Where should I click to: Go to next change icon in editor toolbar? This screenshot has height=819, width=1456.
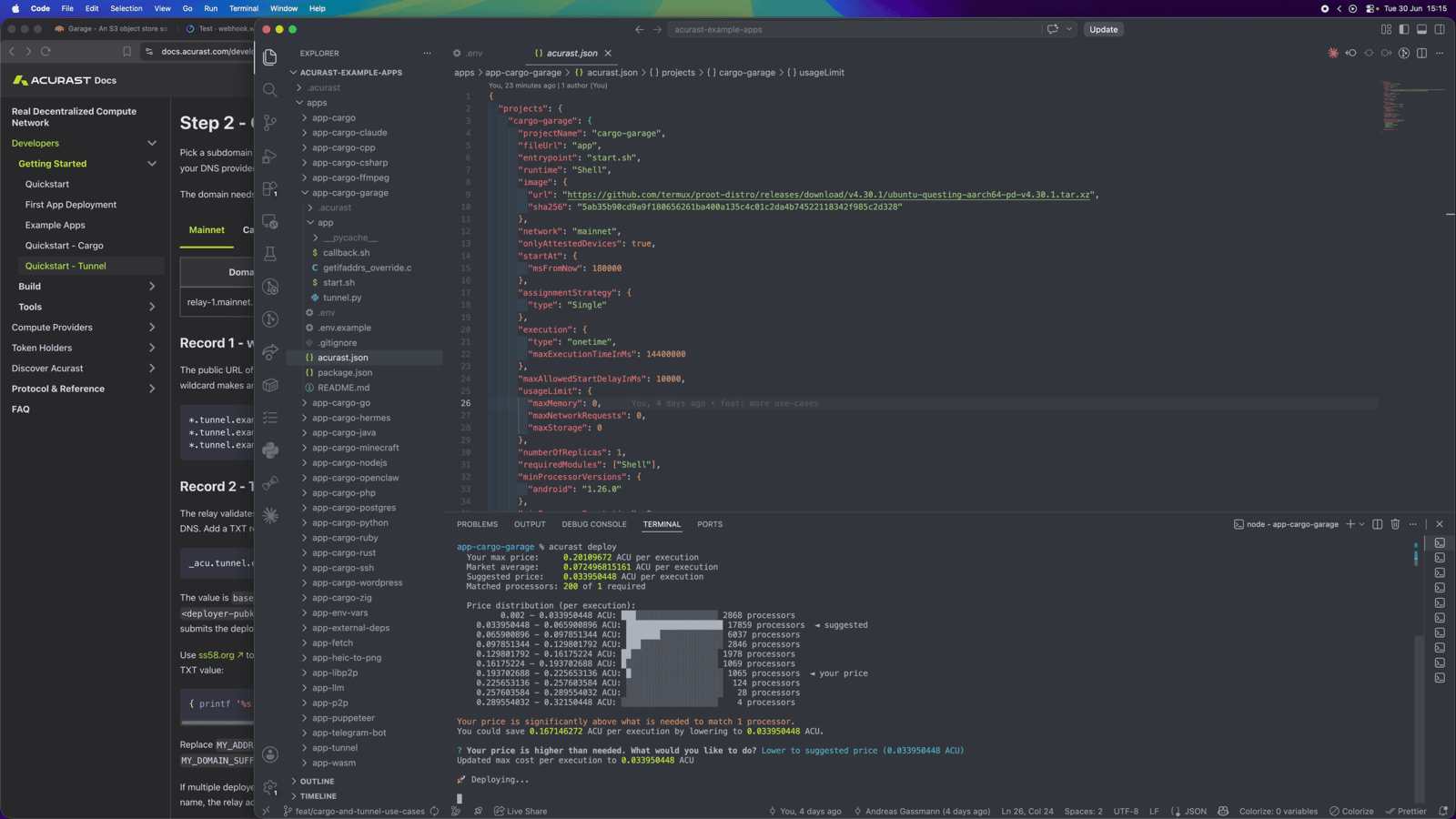tap(1387, 53)
